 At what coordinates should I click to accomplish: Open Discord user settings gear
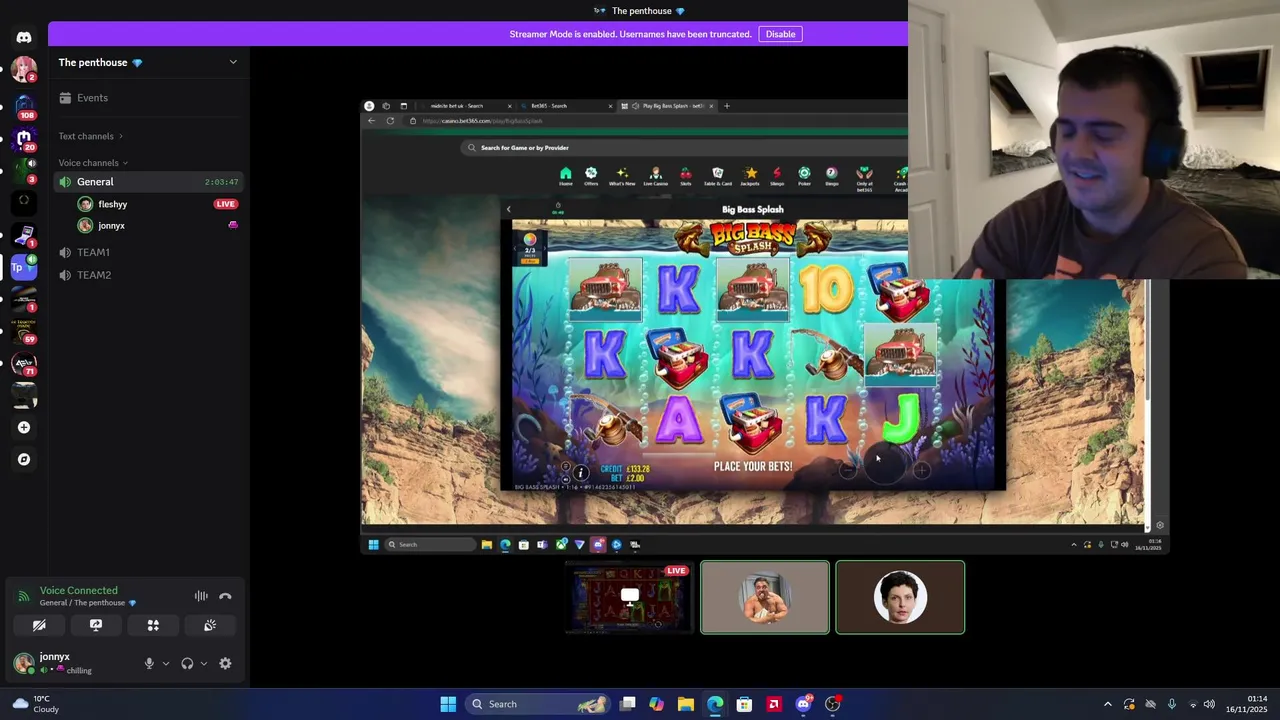tap(225, 663)
